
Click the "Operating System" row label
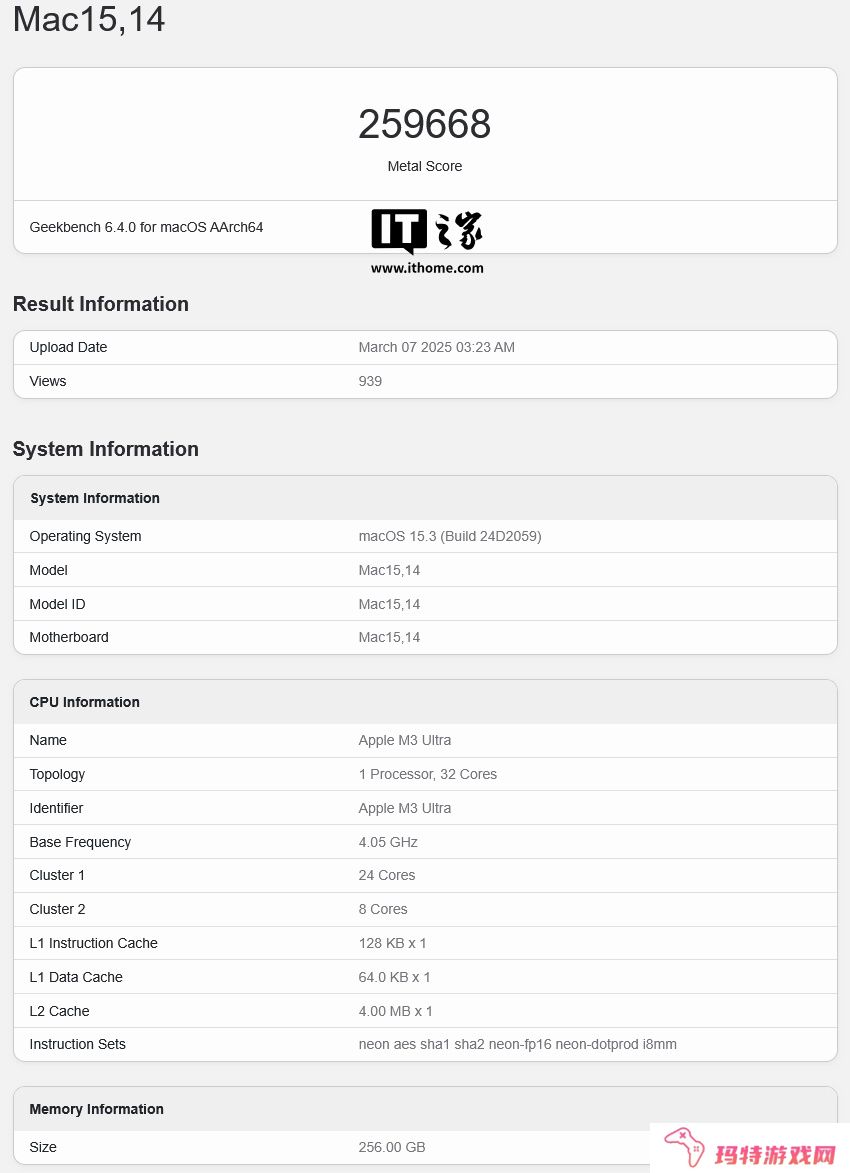coord(85,536)
